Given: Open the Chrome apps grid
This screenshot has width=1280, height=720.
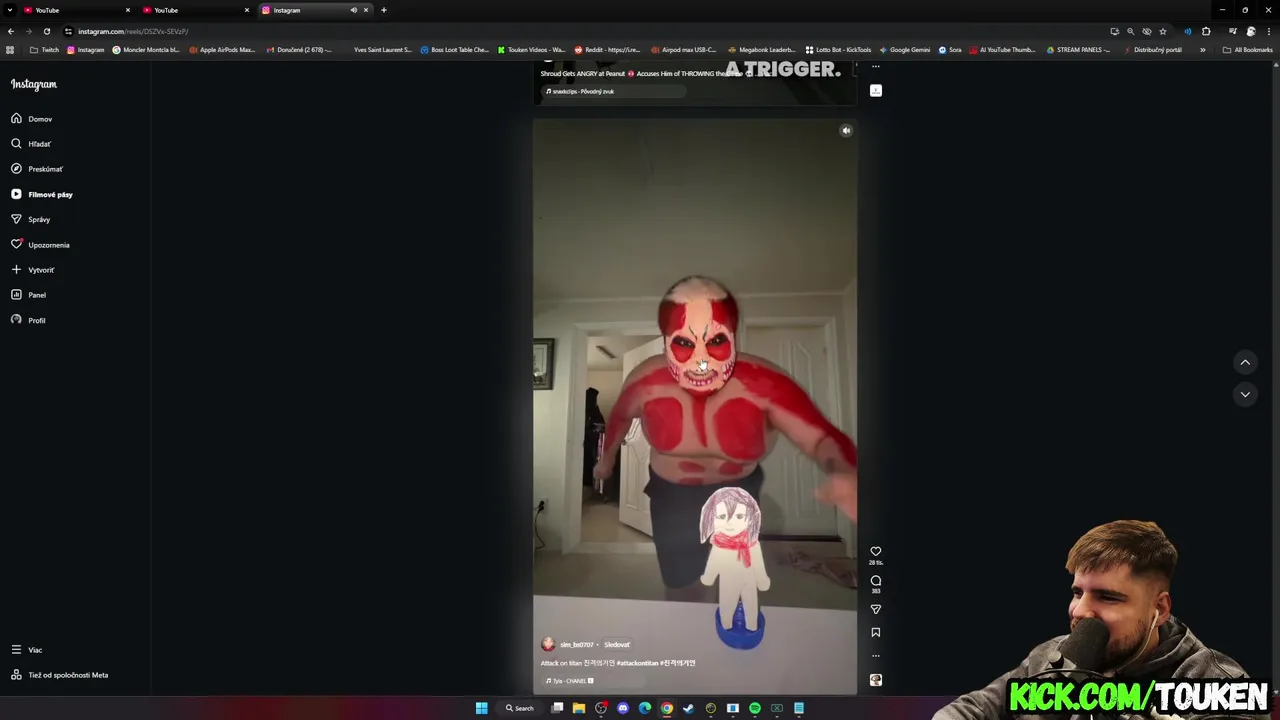Looking at the screenshot, I should pyautogui.click(x=10, y=50).
